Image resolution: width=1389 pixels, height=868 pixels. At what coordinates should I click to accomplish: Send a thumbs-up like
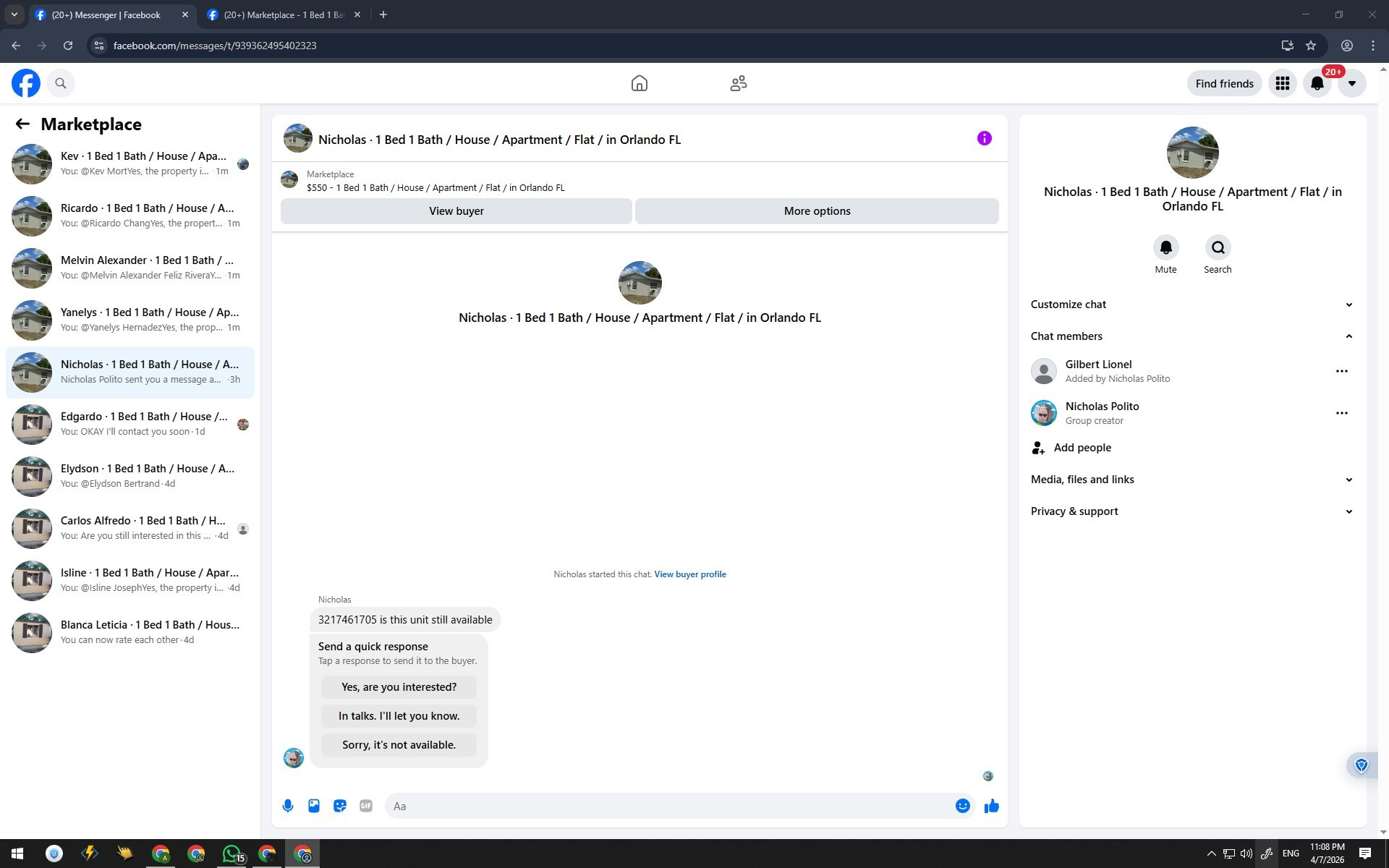991,806
